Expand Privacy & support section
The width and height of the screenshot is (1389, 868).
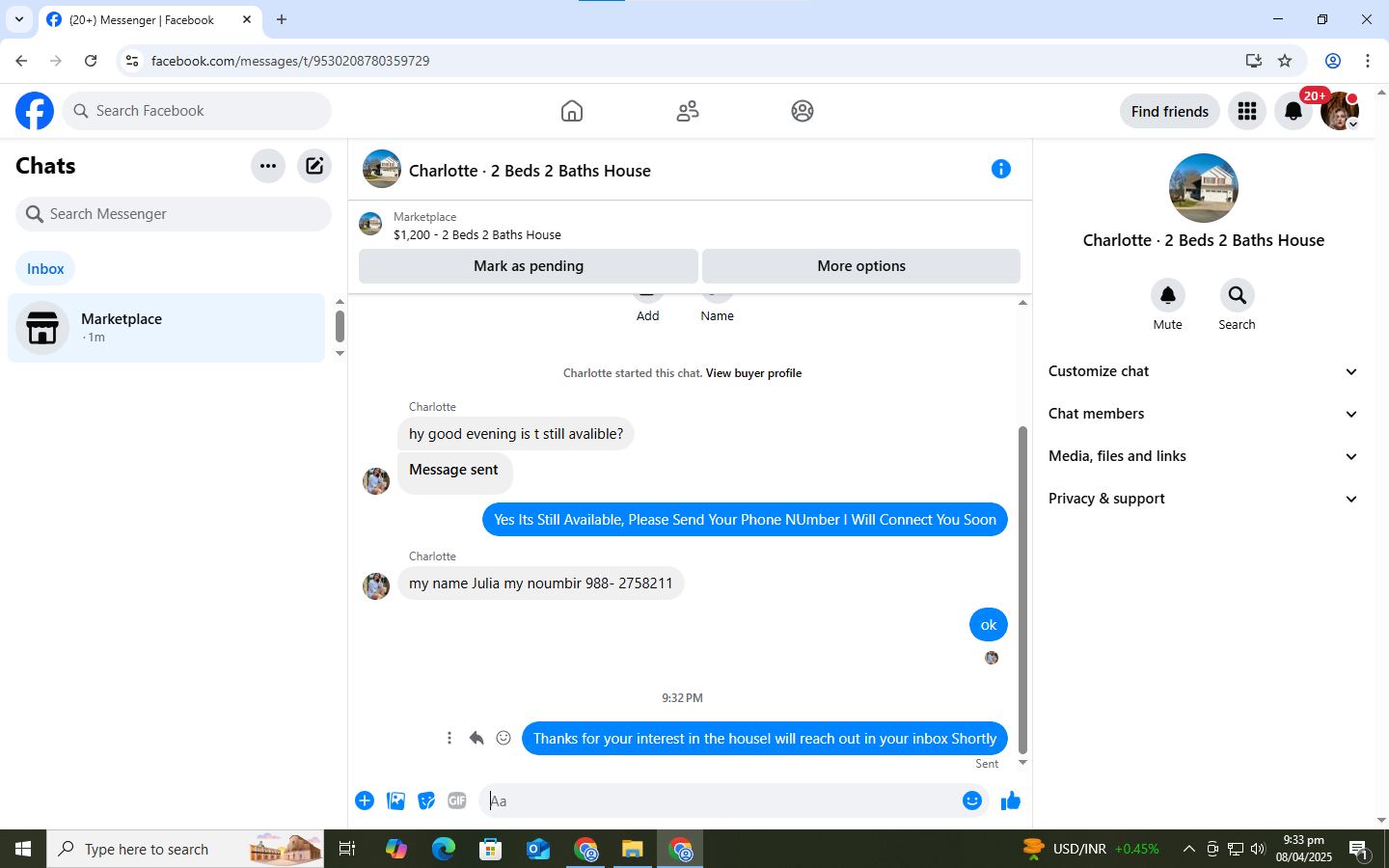pyautogui.click(x=1204, y=499)
